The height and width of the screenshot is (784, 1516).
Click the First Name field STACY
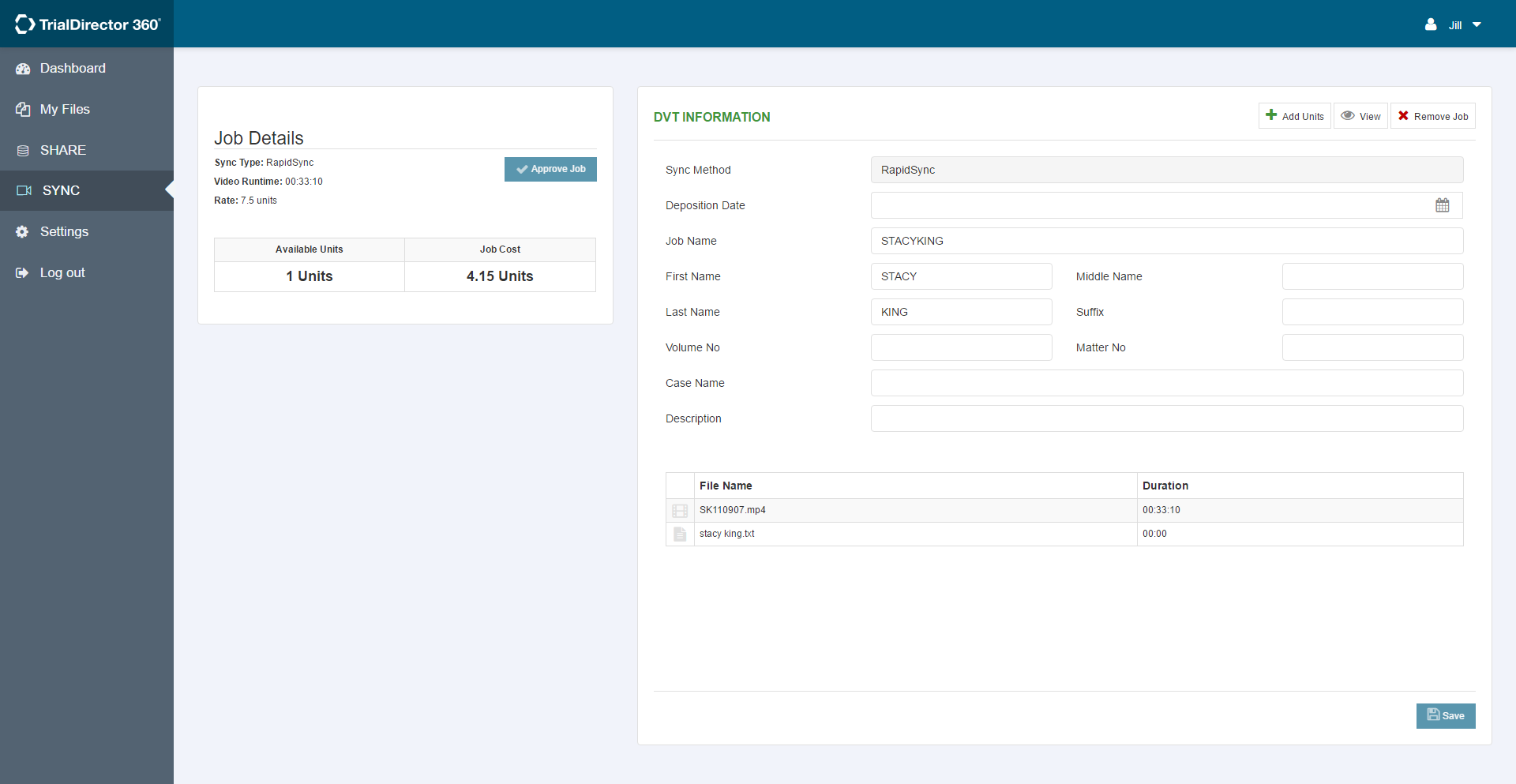click(962, 276)
